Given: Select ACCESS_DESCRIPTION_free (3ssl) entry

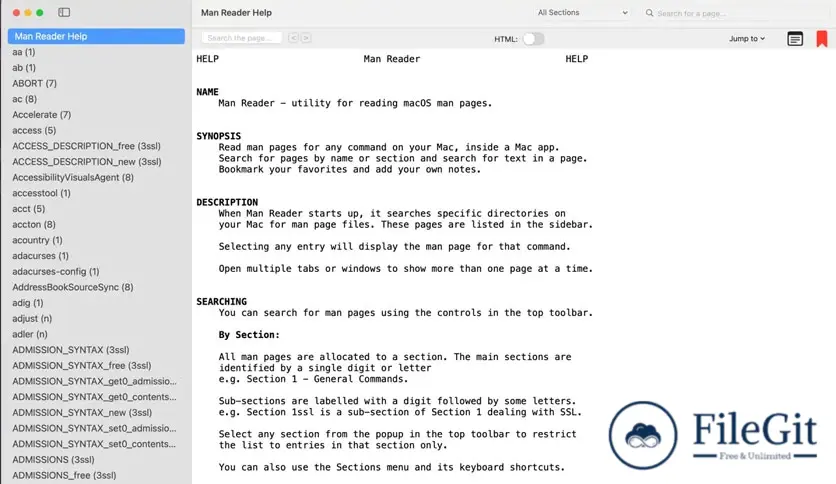Looking at the screenshot, I should click(86, 146).
